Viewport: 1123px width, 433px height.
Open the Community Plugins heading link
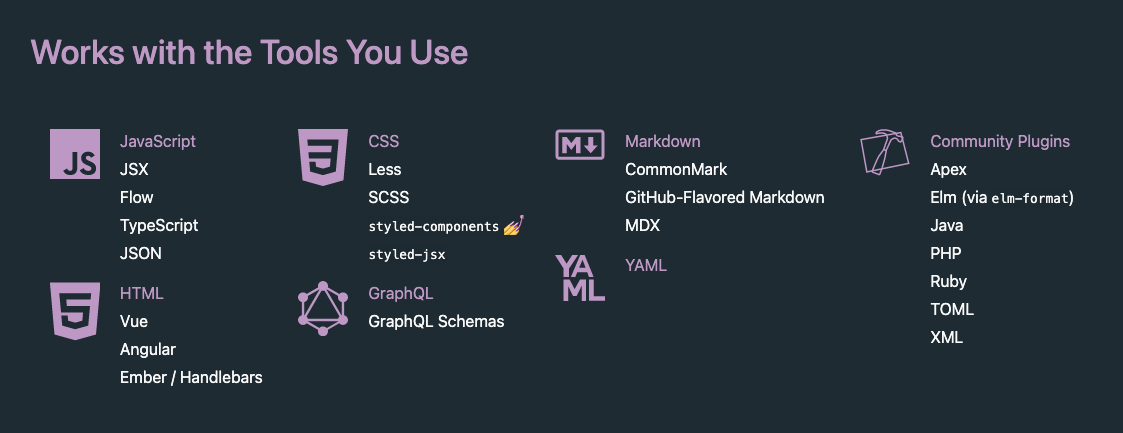pyautogui.click(x=1000, y=142)
